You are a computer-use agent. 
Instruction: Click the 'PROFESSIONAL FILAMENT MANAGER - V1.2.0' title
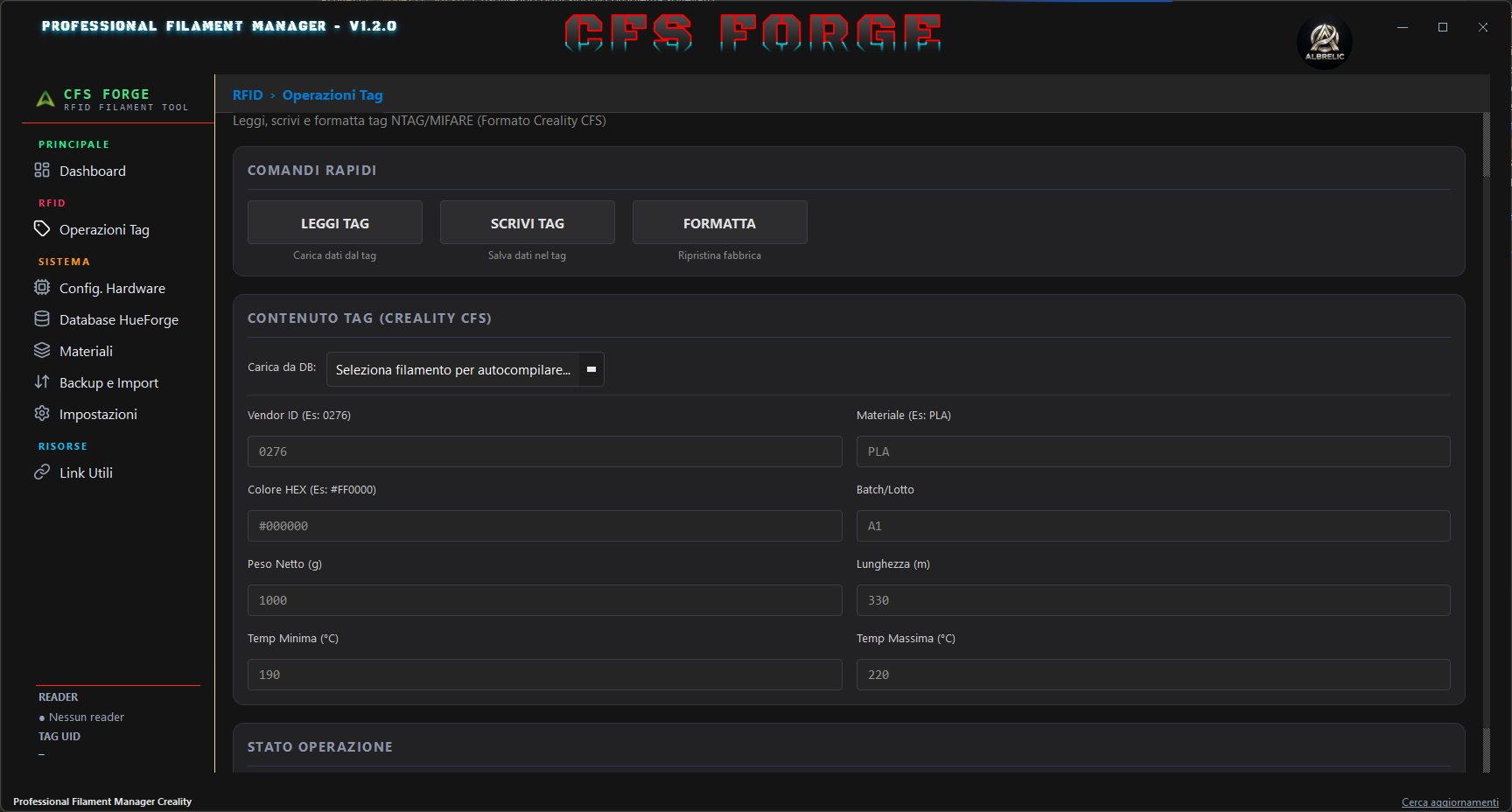click(x=220, y=26)
